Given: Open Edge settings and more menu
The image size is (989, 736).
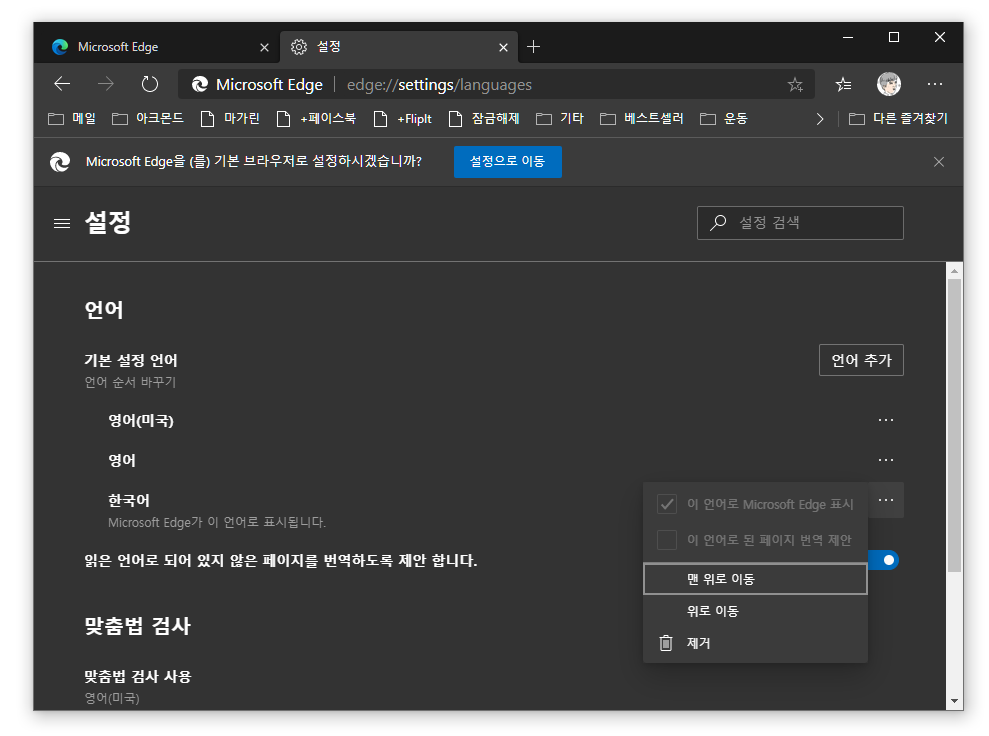Looking at the screenshot, I should tap(935, 84).
